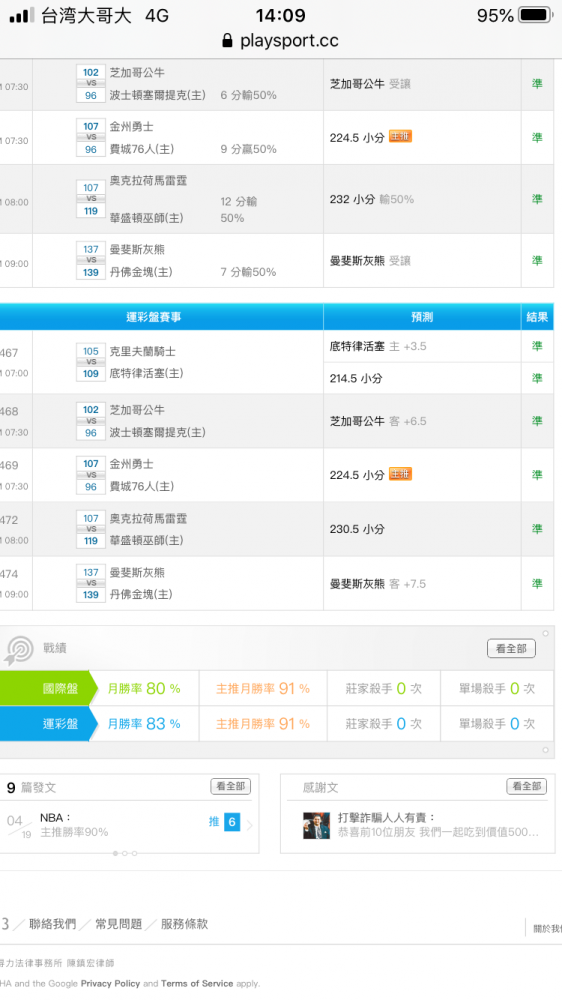562x1000 pixels.
Task: Click the signal strength bars icon
Action: (22, 15)
